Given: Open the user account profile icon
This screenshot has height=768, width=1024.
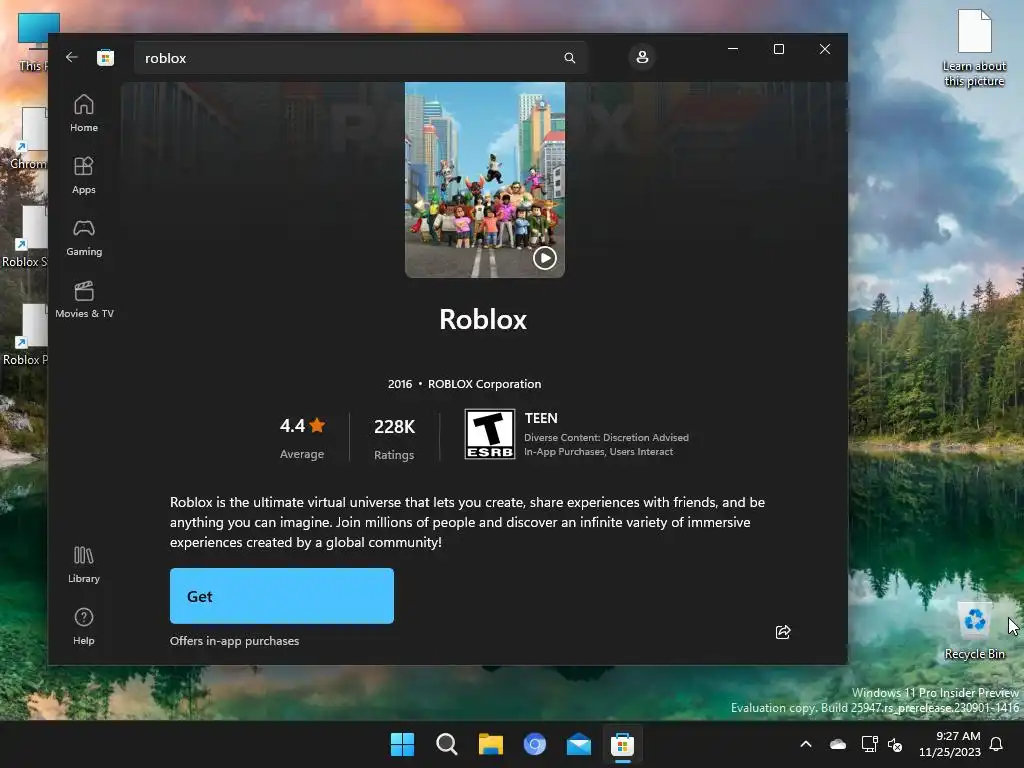Looking at the screenshot, I should (642, 57).
